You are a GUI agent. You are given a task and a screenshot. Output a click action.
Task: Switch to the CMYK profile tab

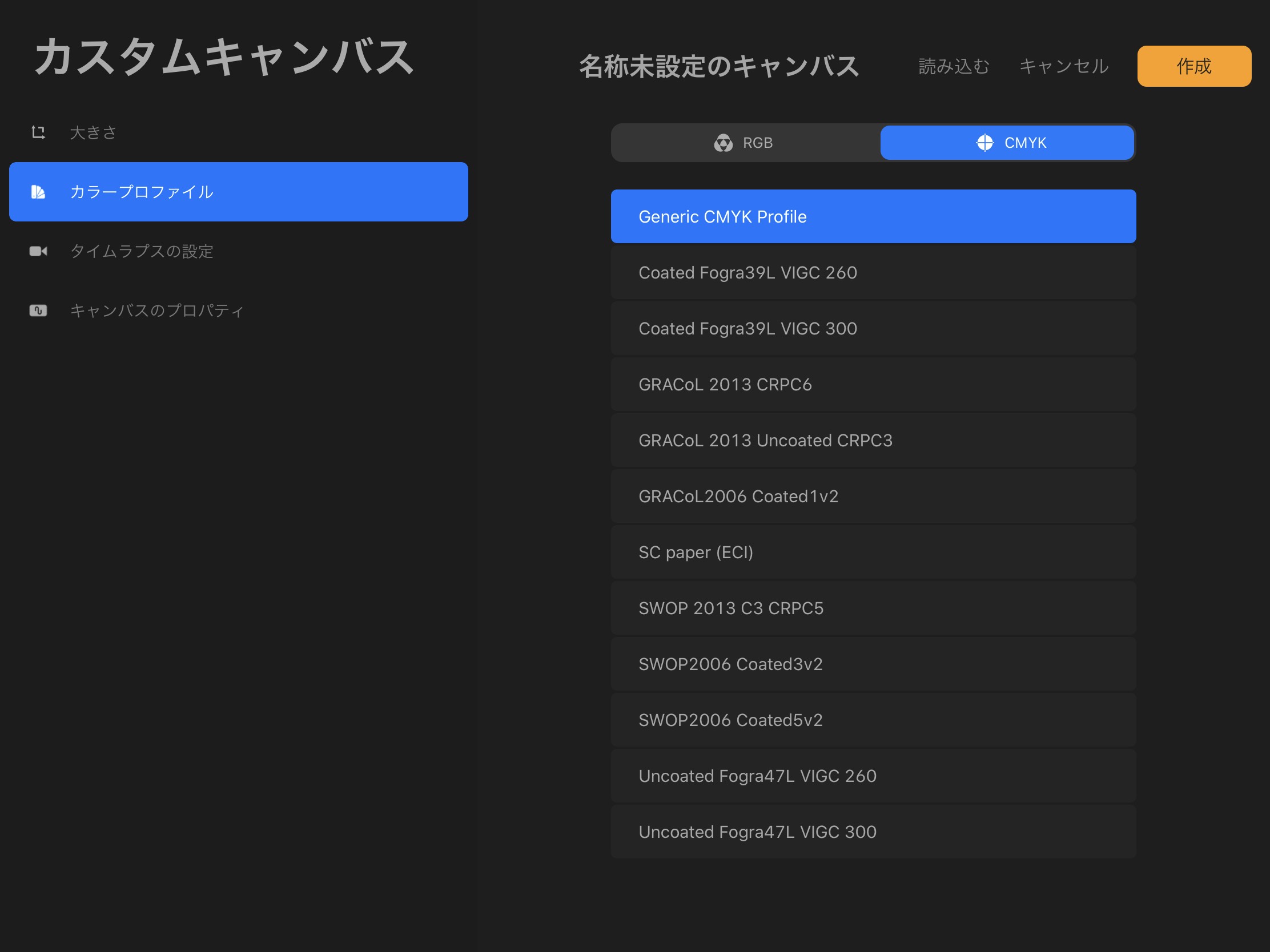click(1007, 143)
